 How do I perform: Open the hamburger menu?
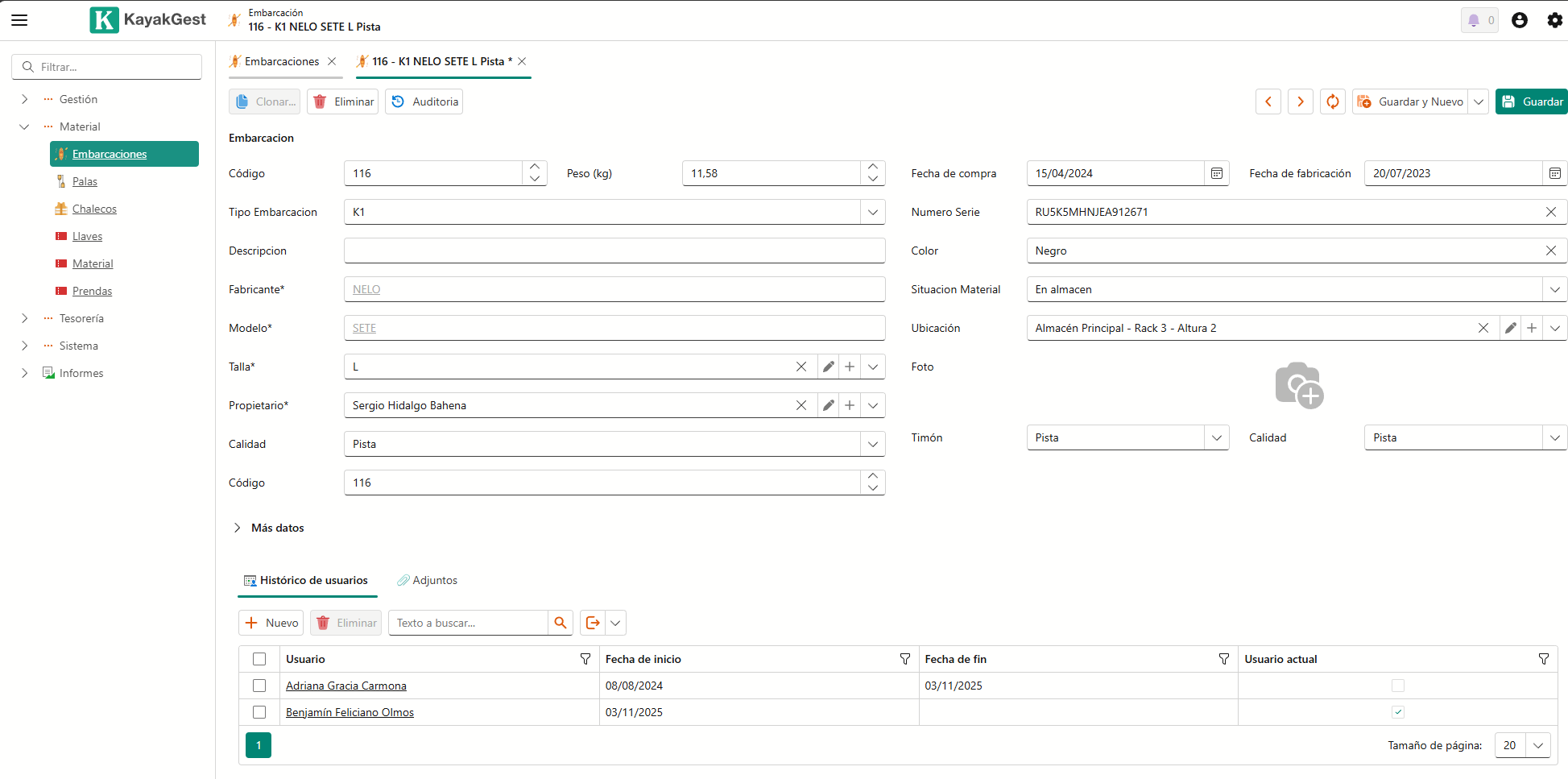point(19,20)
